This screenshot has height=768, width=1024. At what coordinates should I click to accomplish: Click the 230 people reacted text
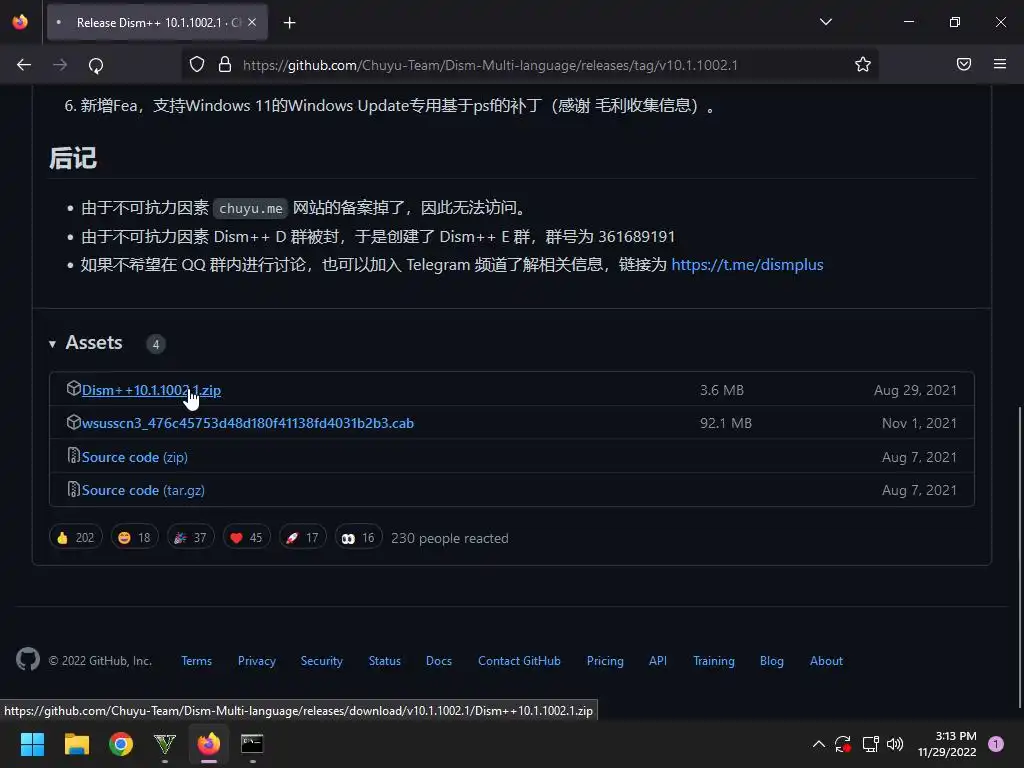(449, 538)
